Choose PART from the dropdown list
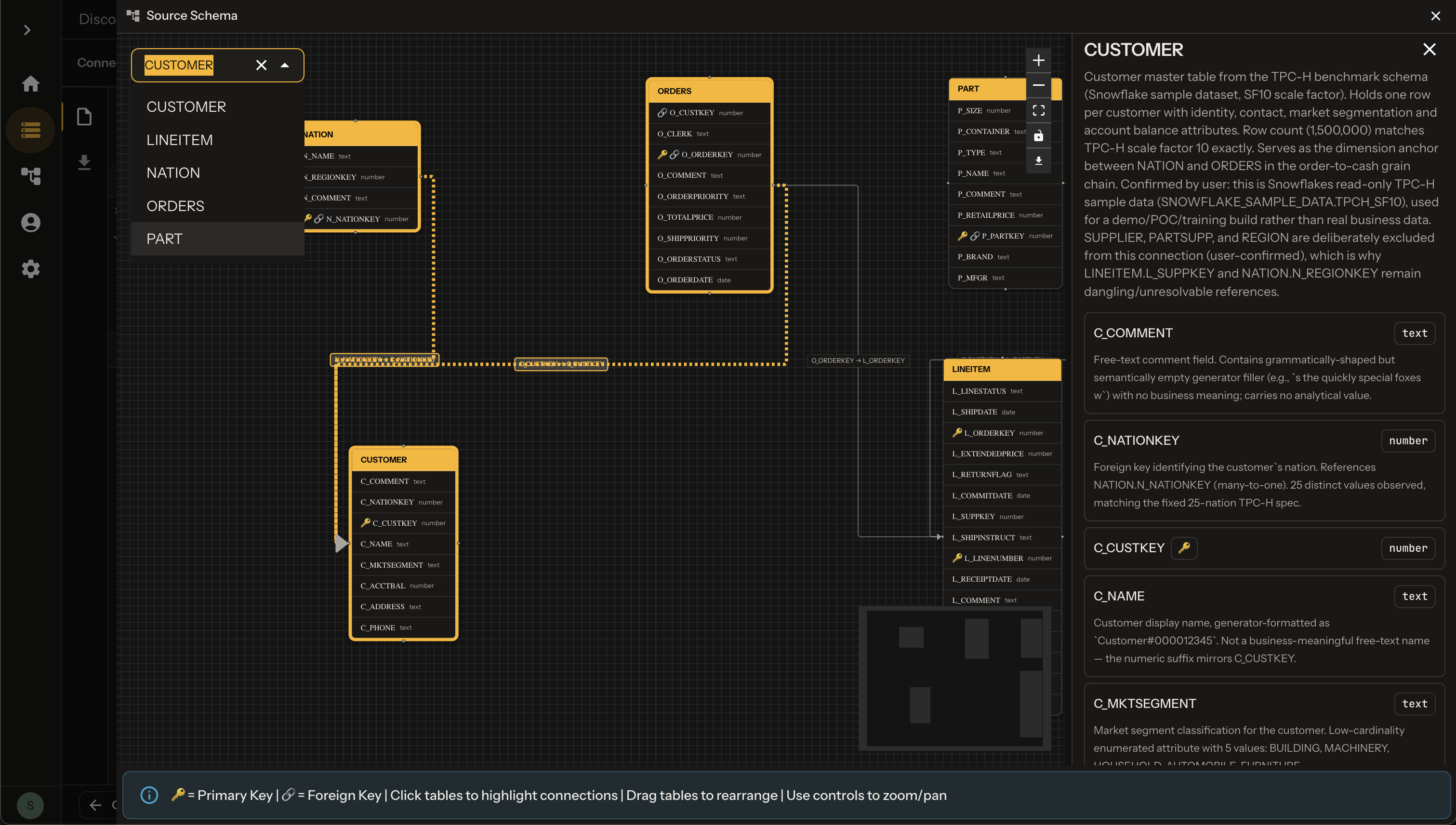Screen dimensions: 1456x825 (x=218, y=239)
